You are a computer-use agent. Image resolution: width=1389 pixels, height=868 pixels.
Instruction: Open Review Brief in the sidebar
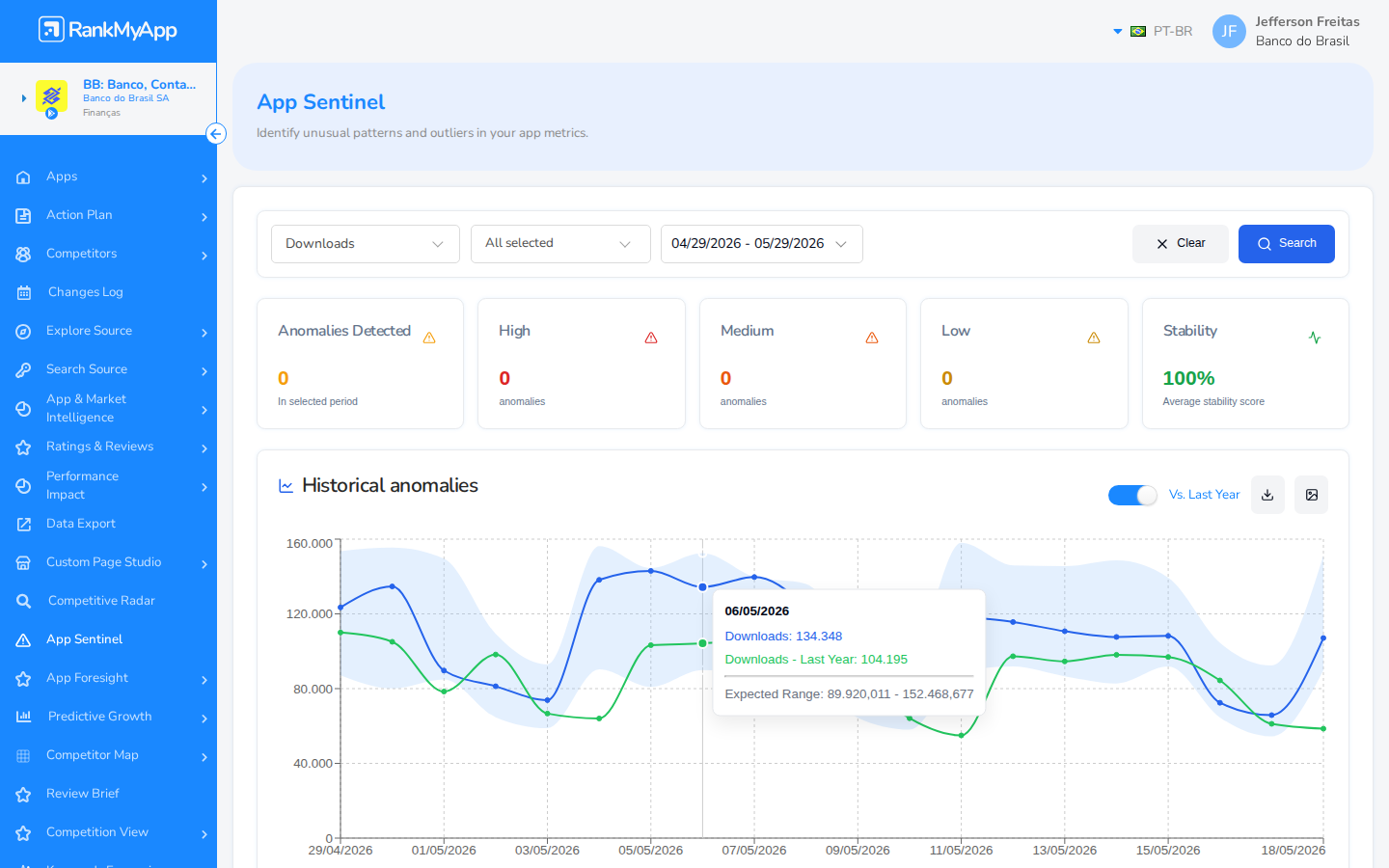pyautogui.click(x=108, y=794)
